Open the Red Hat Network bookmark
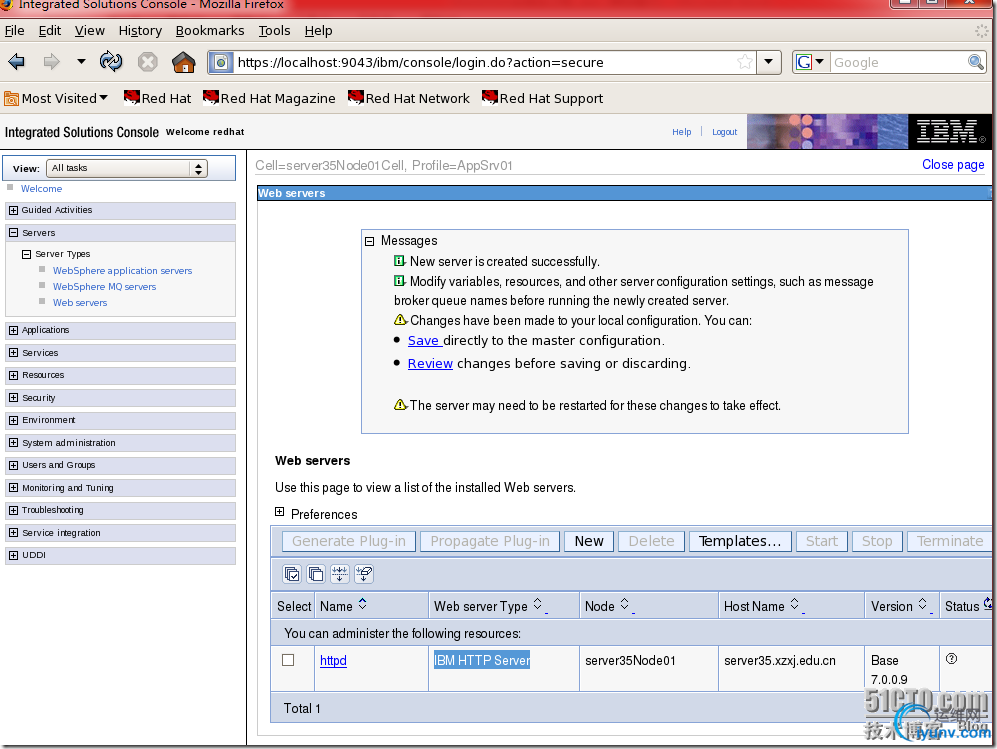Screen dimensions: 997x749 [x=409, y=98]
